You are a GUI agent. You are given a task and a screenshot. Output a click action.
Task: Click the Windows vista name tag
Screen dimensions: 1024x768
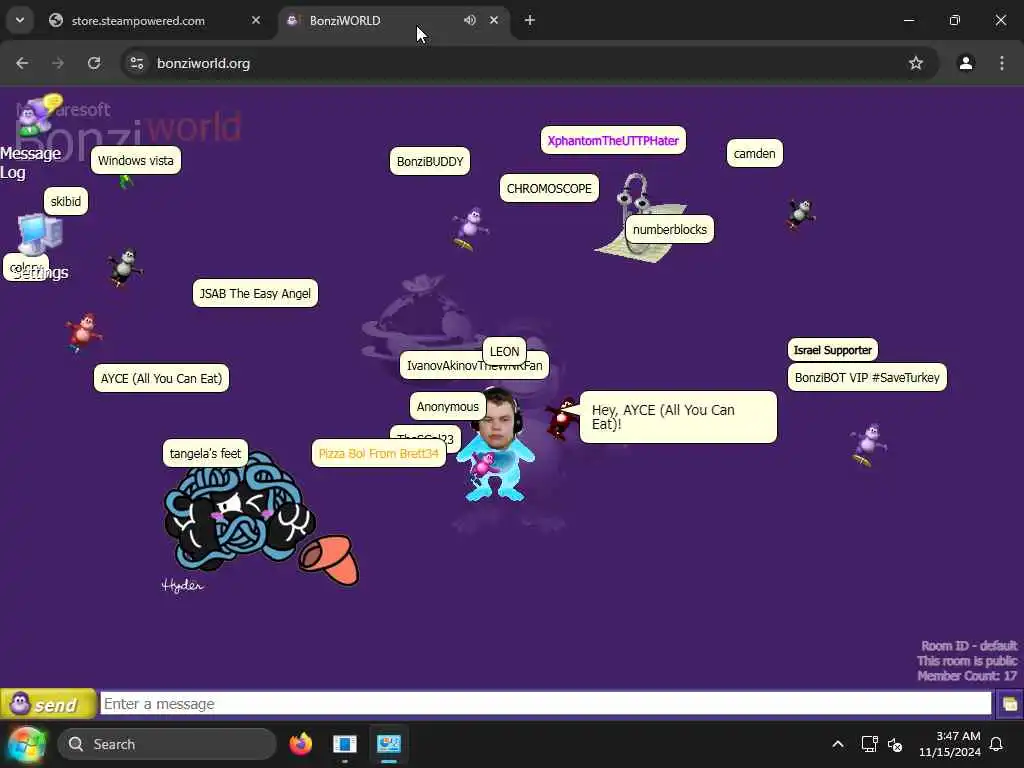[x=136, y=161]
